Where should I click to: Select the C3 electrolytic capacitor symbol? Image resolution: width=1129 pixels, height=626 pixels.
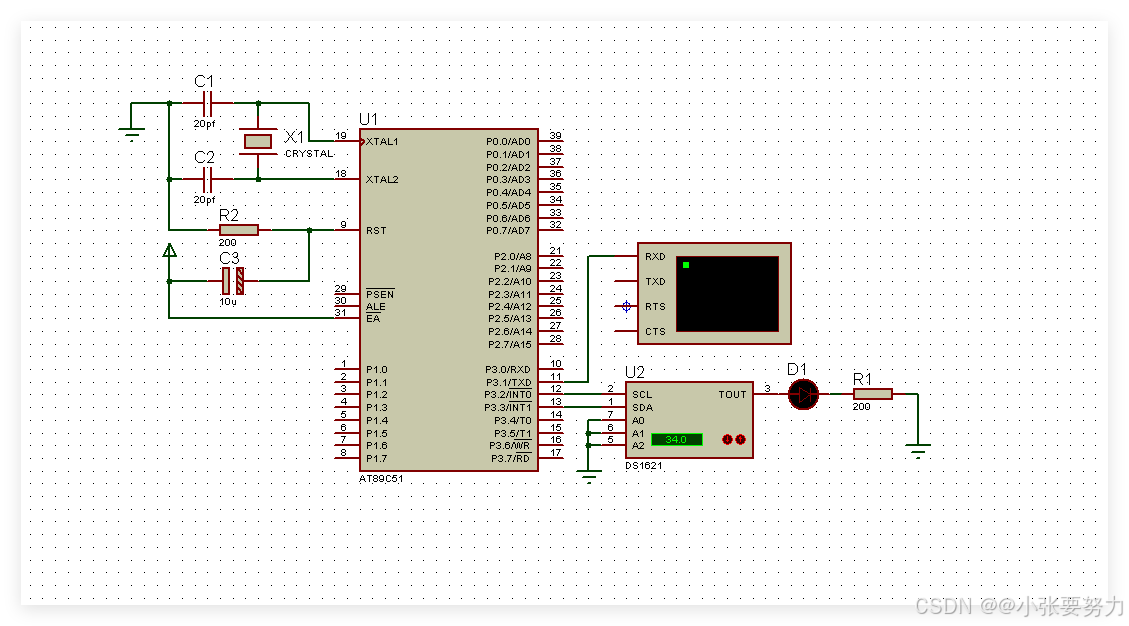click(x=233, y=281)
